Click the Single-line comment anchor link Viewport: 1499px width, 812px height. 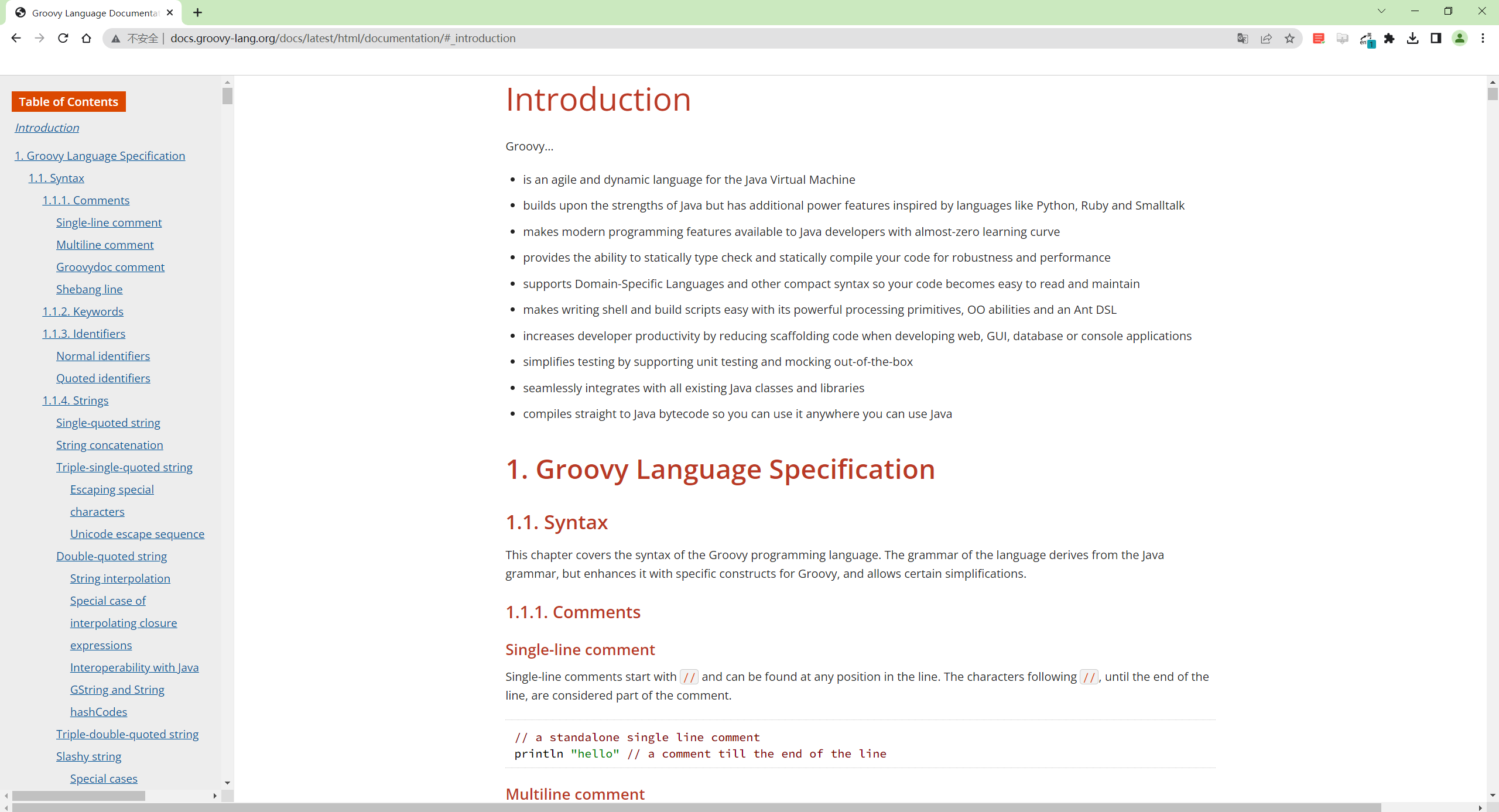108,222
